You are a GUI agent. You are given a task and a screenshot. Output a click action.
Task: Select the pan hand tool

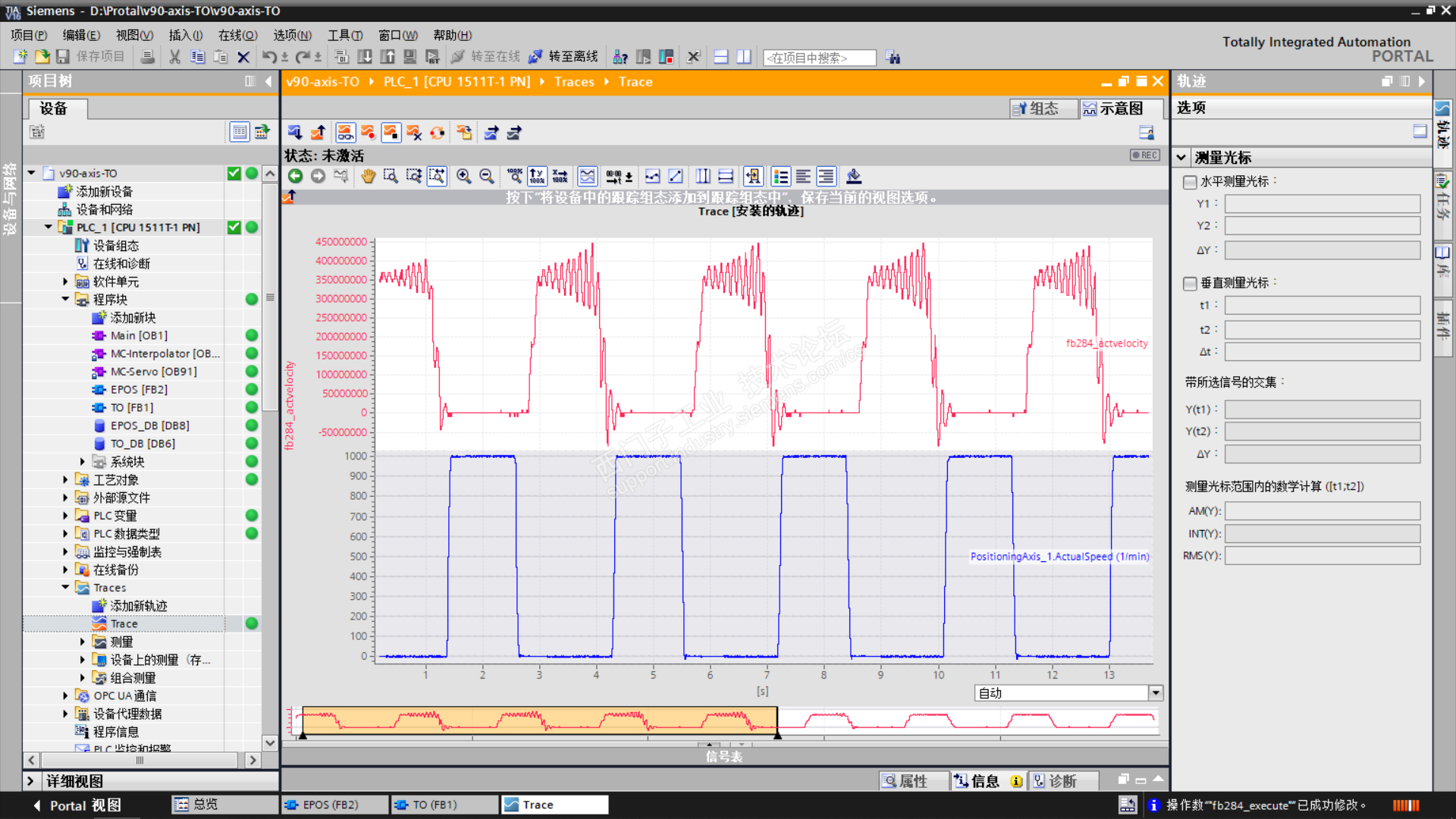[x=368, y=177]
